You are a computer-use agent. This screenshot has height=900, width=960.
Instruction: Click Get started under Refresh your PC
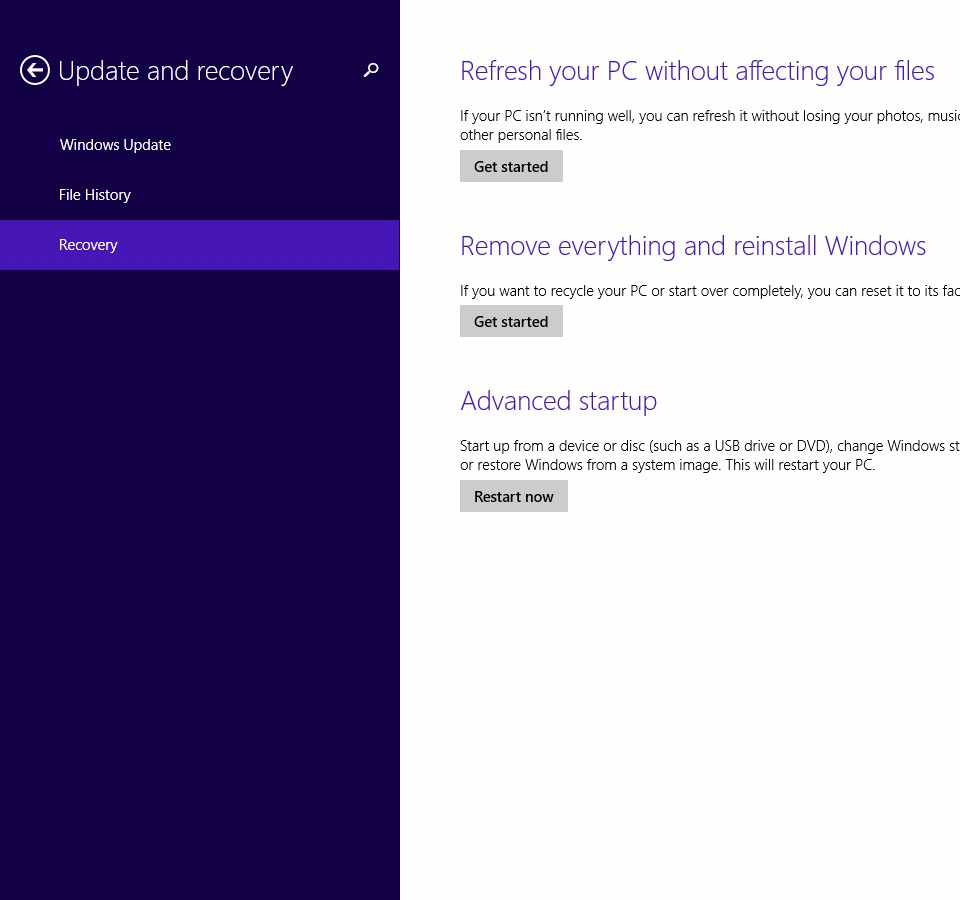(511, 167)
